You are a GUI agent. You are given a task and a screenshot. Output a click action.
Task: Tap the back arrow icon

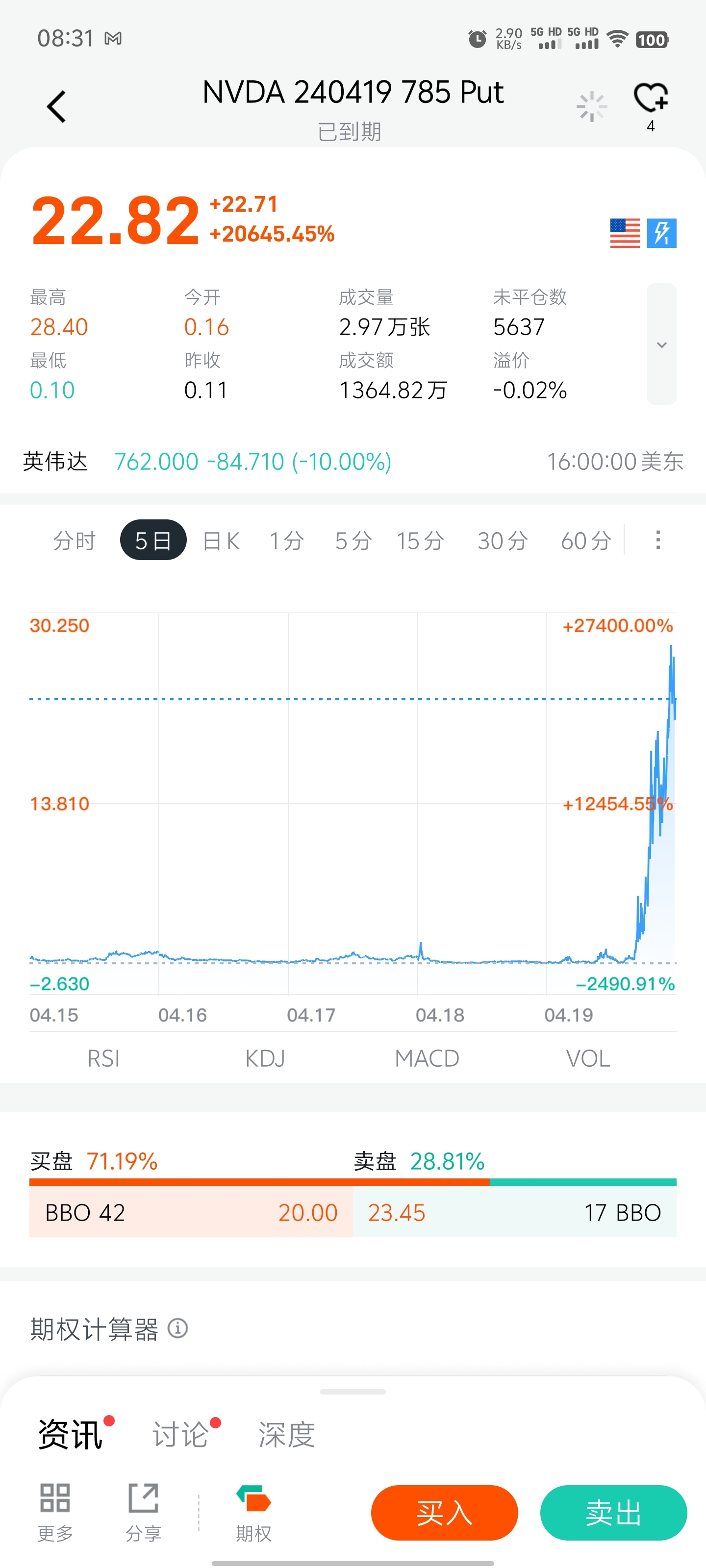point(56,107)
